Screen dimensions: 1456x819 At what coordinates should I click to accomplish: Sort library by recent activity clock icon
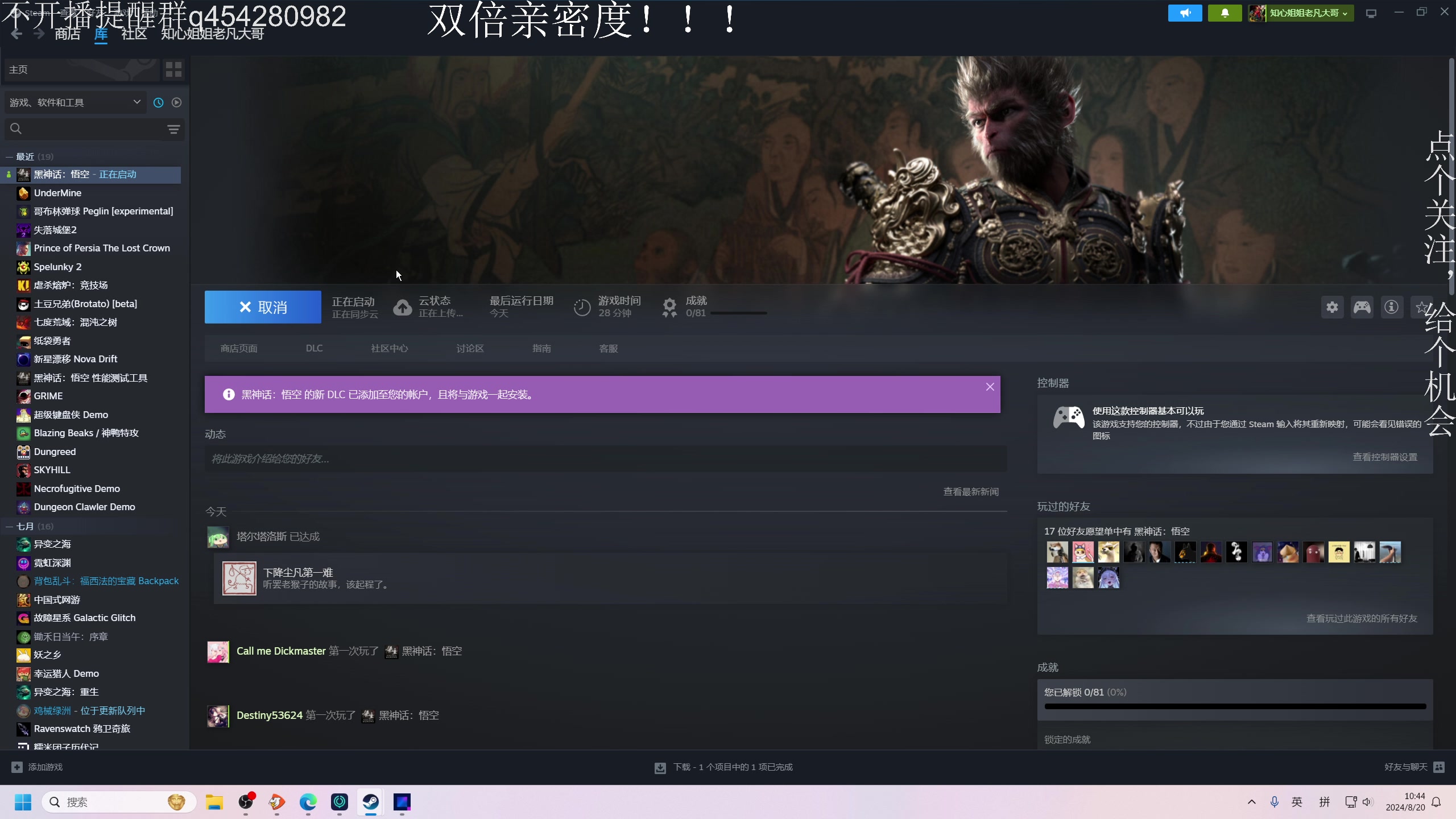point(158,102)
